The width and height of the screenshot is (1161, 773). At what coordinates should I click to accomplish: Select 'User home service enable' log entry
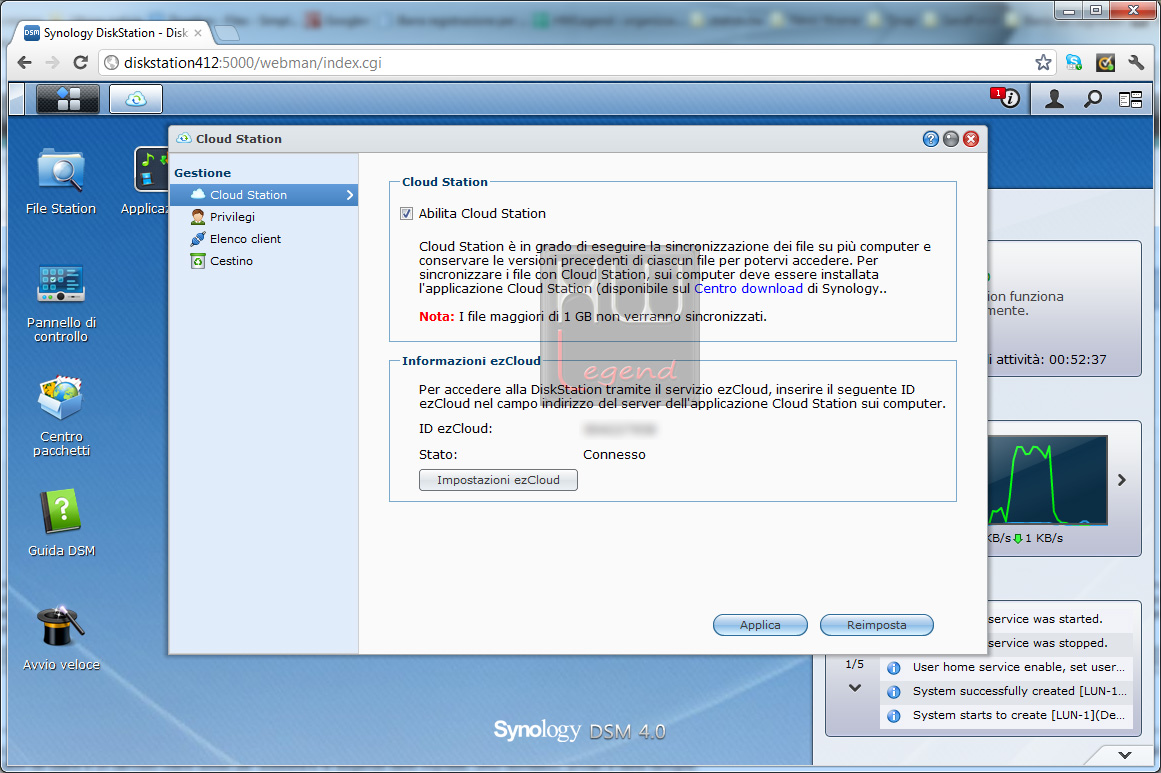(1006, 667)
